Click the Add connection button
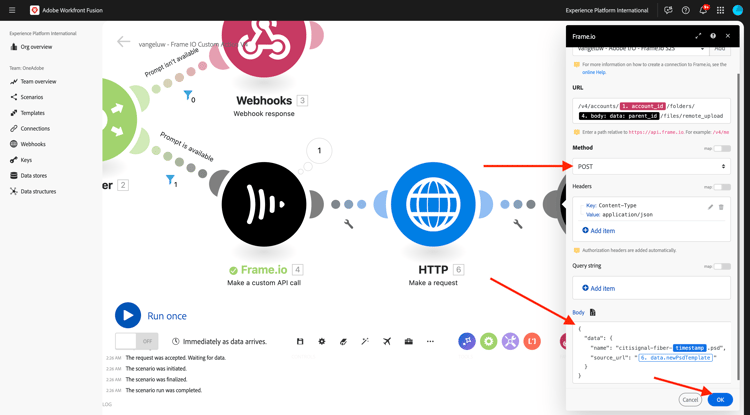The height and width of the screenshot is (415, 750). (719, 49)
